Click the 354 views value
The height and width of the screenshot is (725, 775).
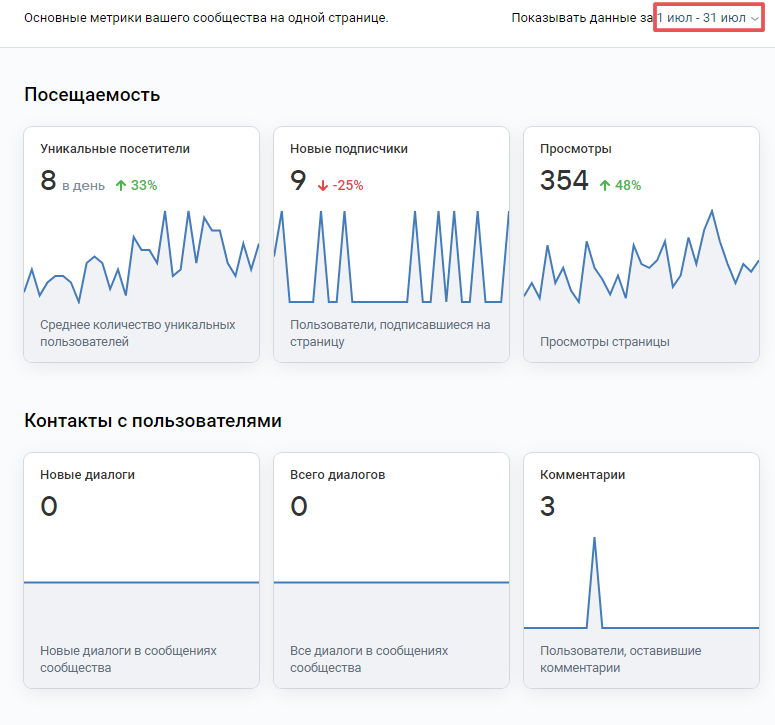[564, 180]
